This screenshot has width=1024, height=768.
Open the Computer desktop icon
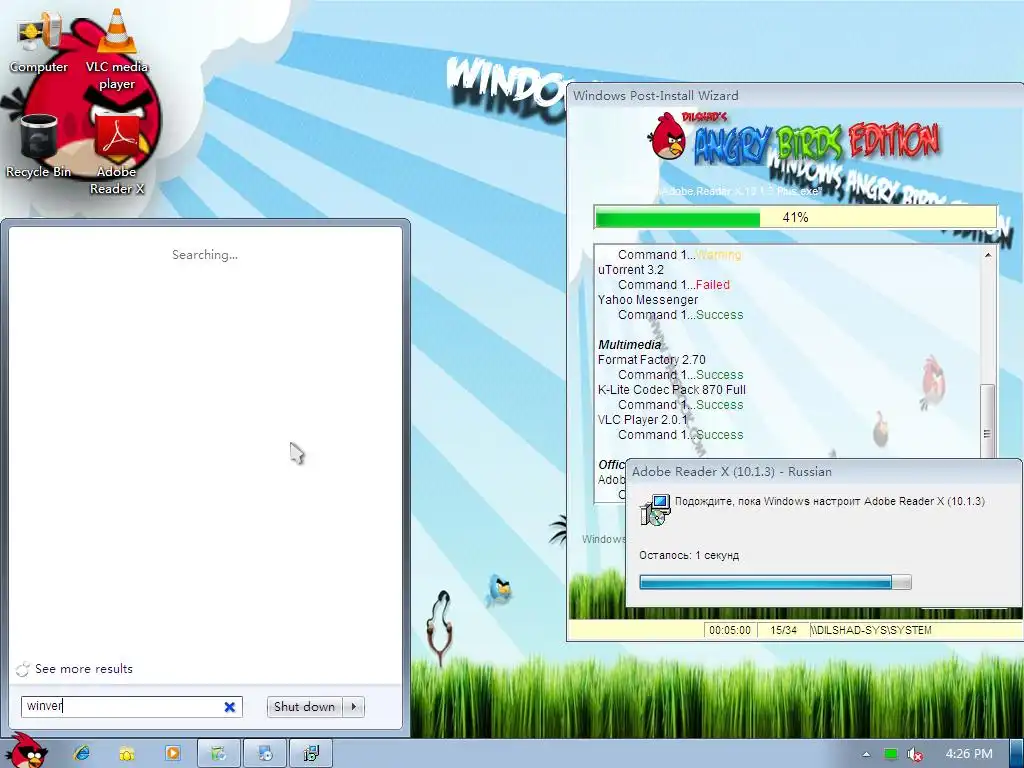point(39,43)
